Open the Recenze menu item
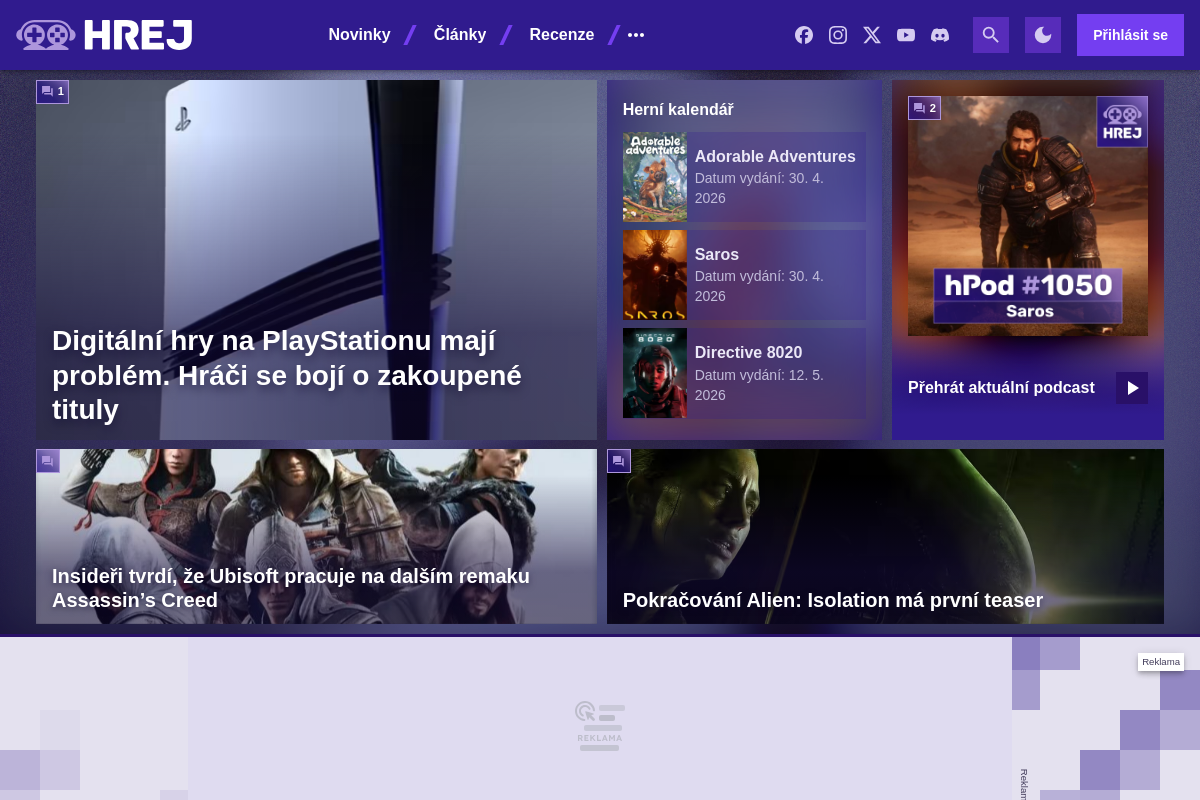Image resolution: width=1200 pixels, height=800 pixels. point(561,35)
